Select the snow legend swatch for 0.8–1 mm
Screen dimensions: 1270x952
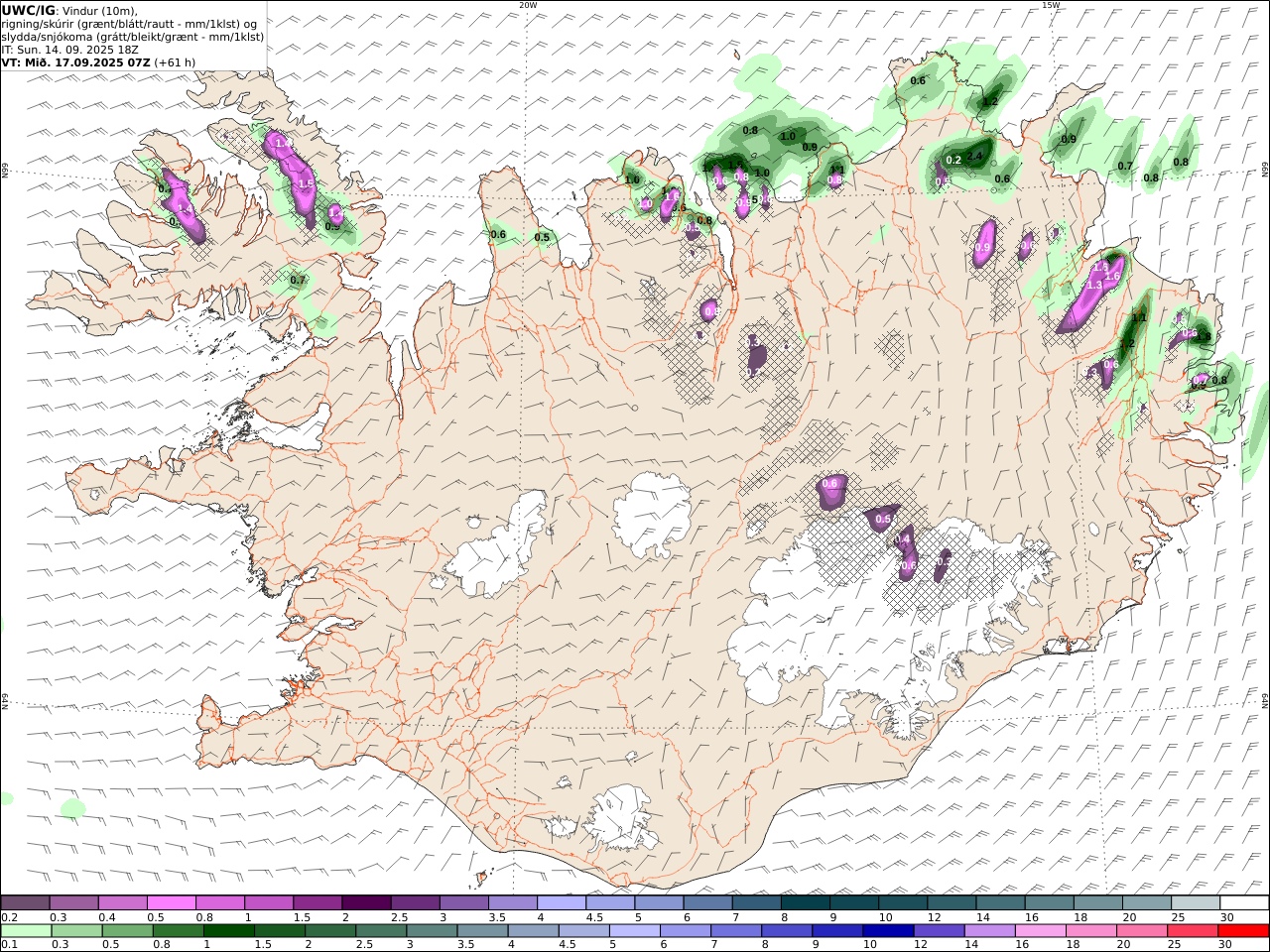pos(220,902)
